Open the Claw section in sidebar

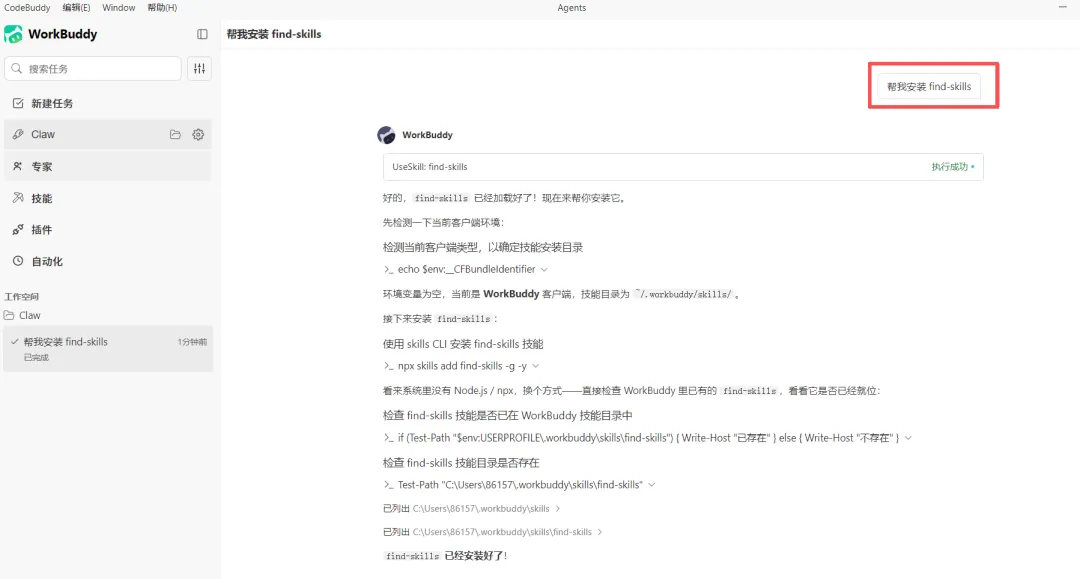(108, 134)
